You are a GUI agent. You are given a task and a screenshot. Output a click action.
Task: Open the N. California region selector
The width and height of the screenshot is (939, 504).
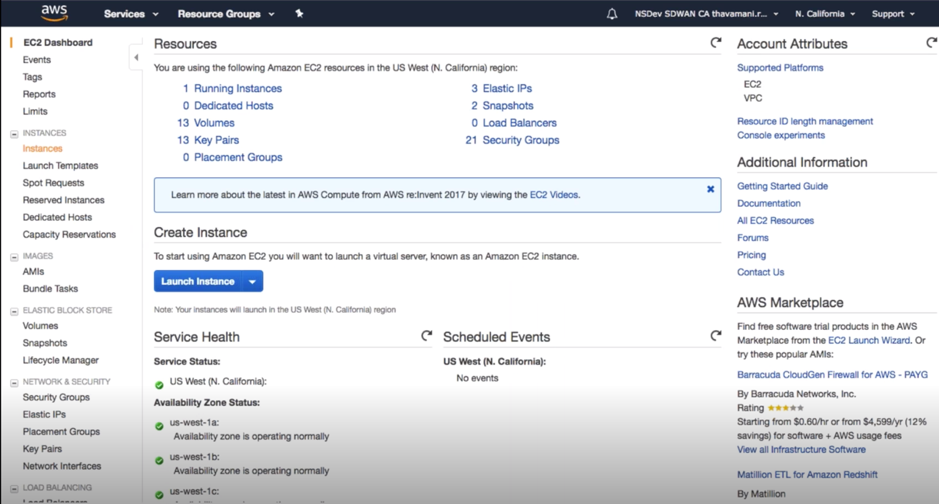(825, 14)
